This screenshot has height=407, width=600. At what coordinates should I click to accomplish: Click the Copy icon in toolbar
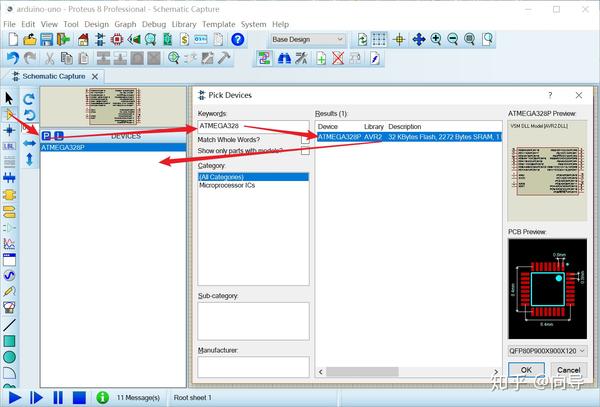67,59
